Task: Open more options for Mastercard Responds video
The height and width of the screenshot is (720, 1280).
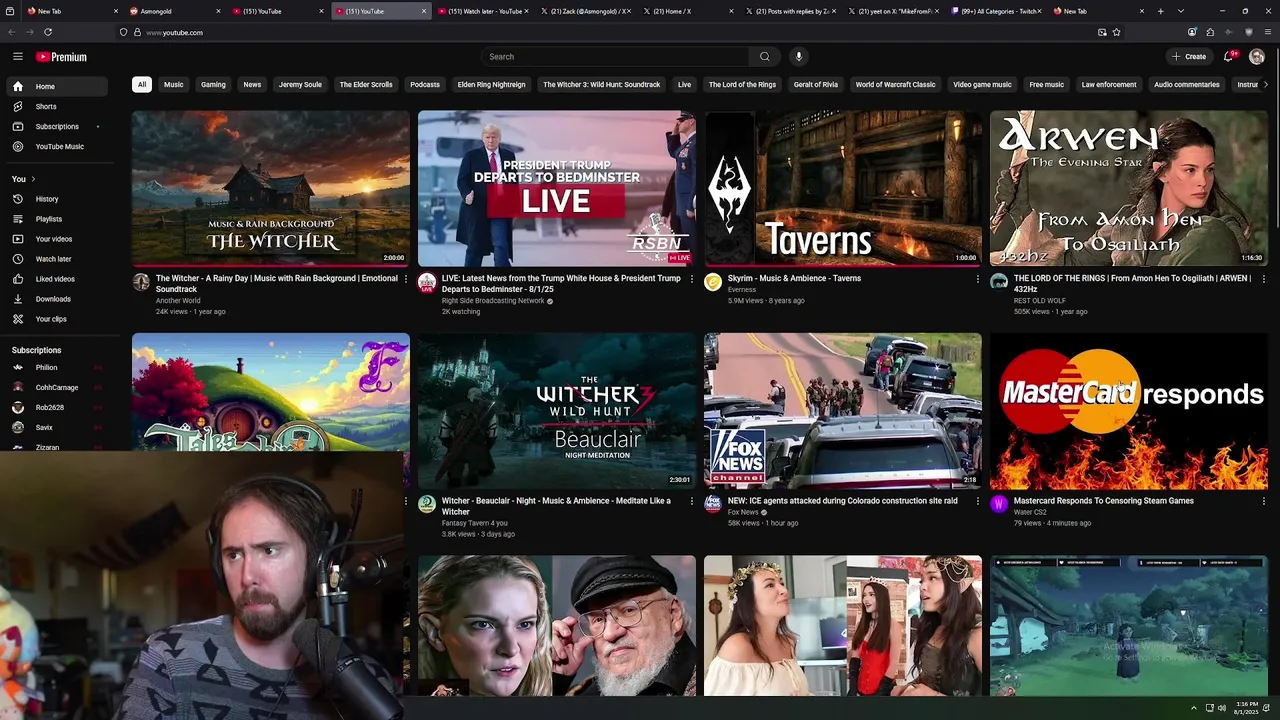Action: point(1263,501)
